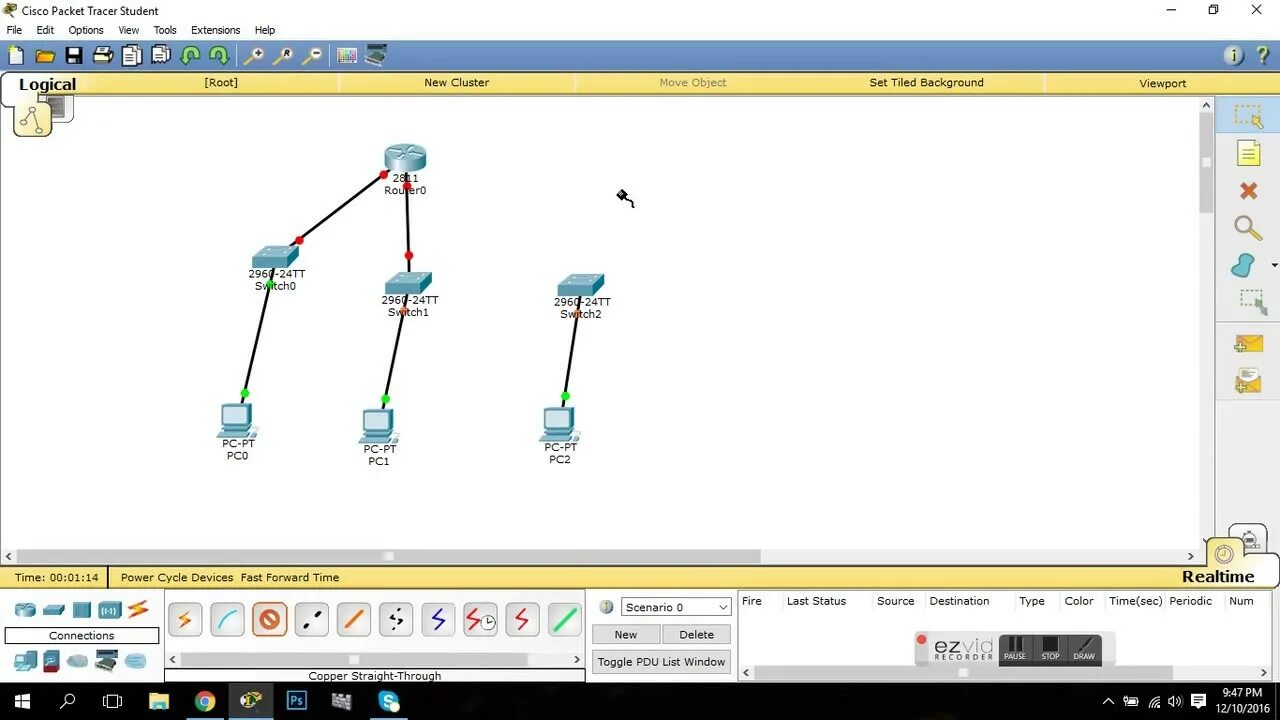Click the Logical workspace tab
Image resolution: width=1280 pixels, height=720 pixels.
(x=47, y=85)
